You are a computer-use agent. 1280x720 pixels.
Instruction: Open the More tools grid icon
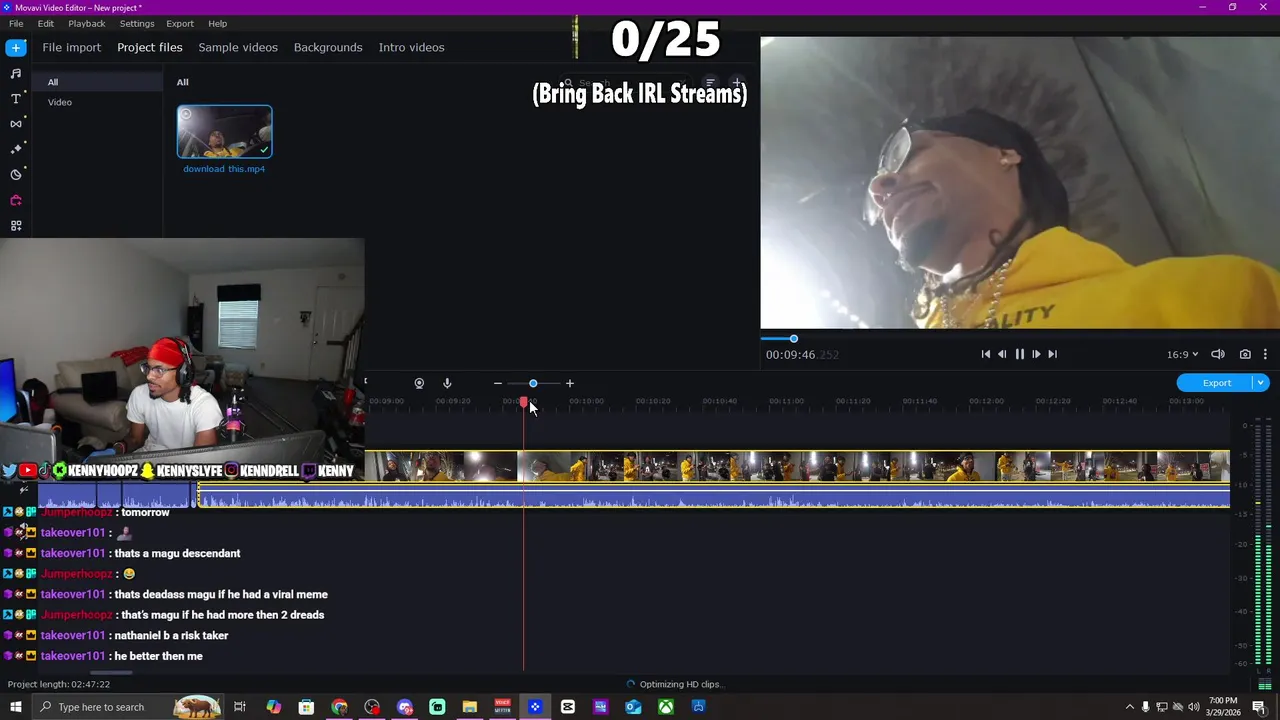[x=16, y=226]
